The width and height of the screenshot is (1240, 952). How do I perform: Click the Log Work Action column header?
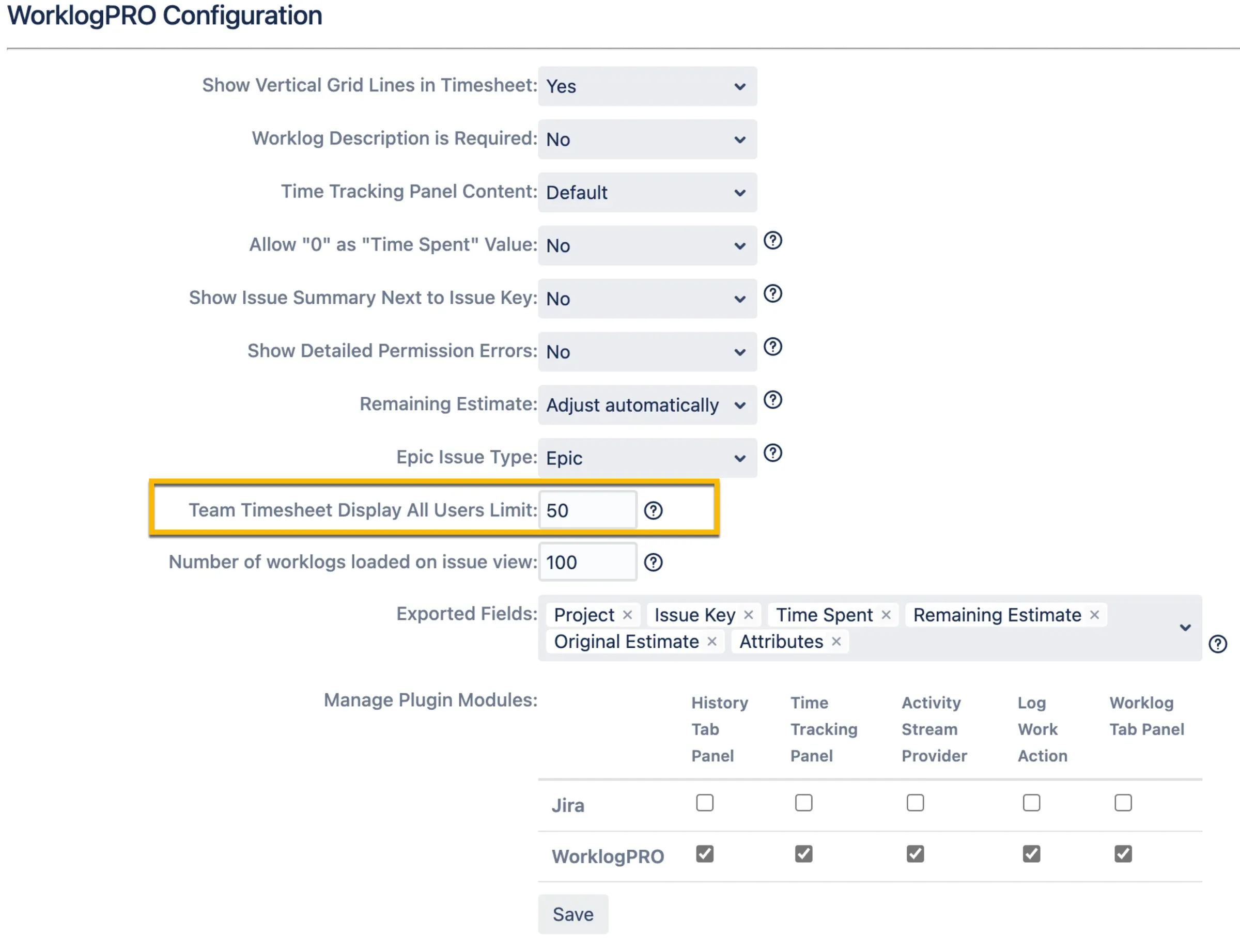[x=1042, y=729]
